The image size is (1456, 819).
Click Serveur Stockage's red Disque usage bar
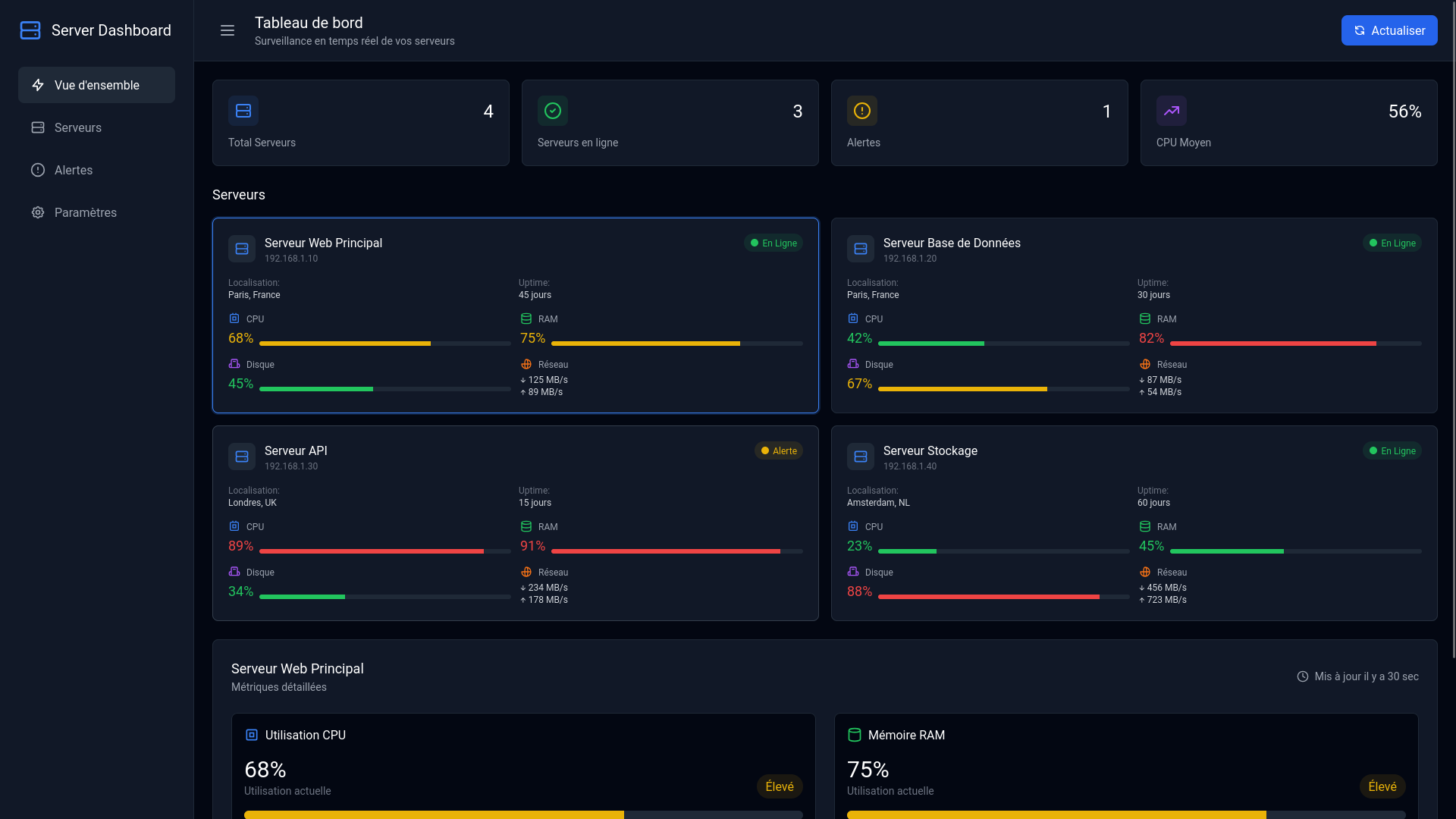coord(989,597)
